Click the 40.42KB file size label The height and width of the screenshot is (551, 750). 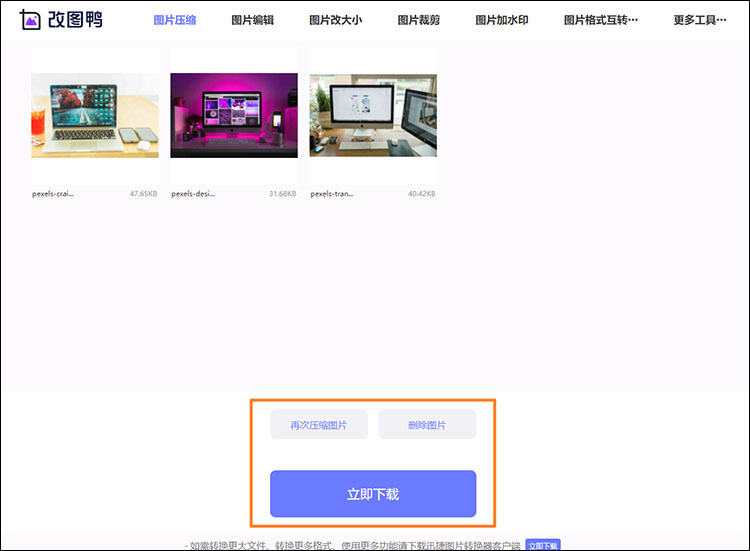(x=421, y=194)
